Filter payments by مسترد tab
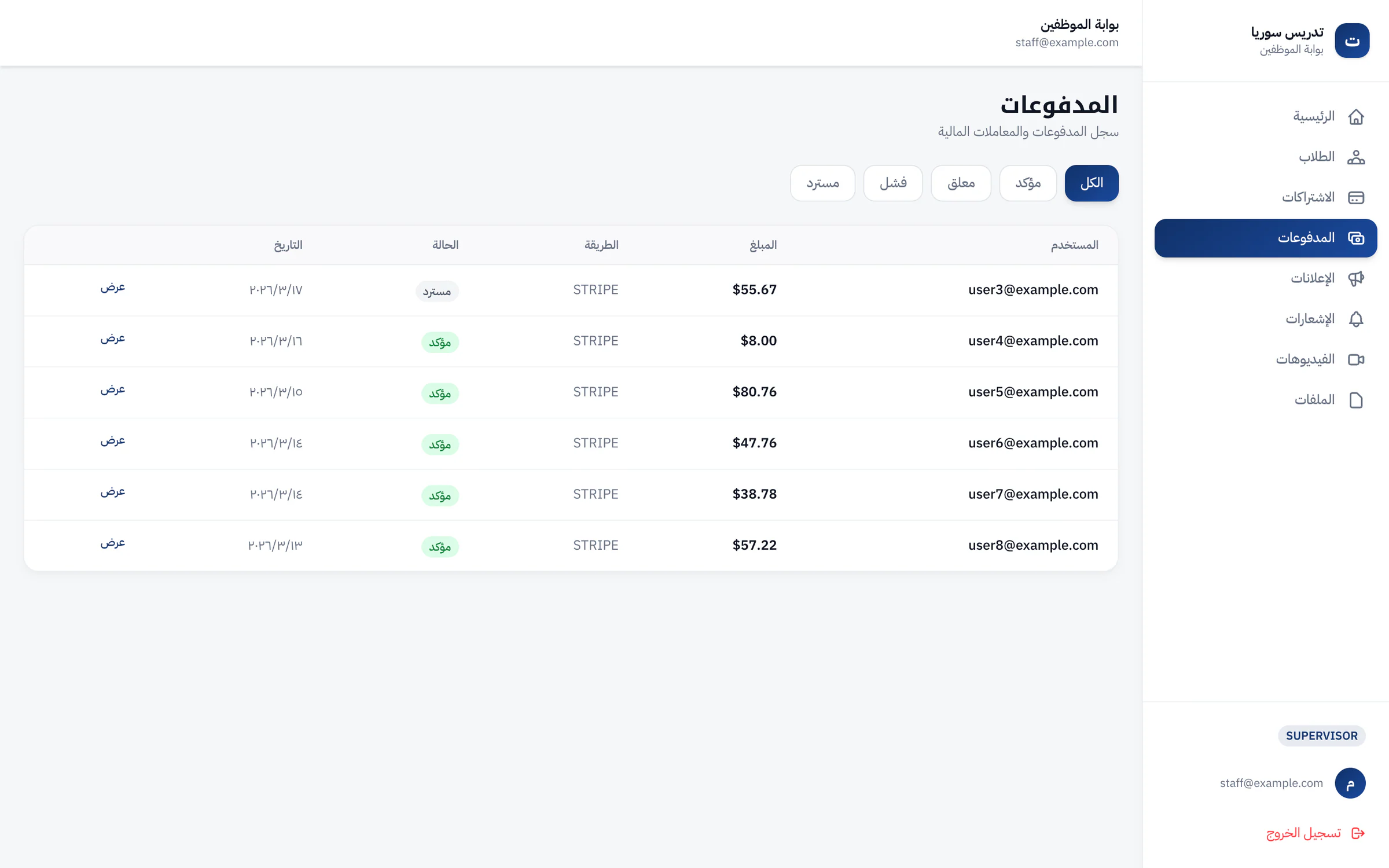This screenshot has width=1389, height=868. pyautogui.click(x=822, y=183)
